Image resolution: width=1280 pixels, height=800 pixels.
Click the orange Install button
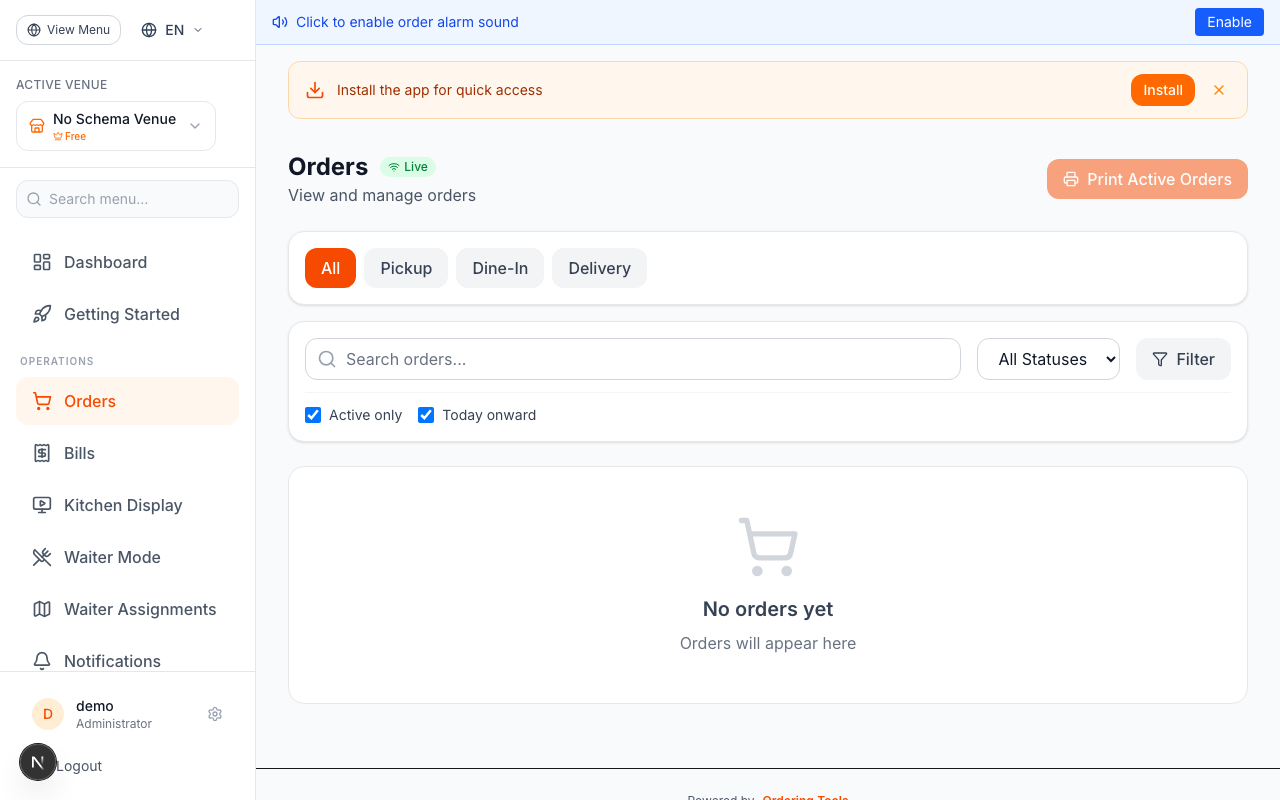click(x=1162, y=90)
